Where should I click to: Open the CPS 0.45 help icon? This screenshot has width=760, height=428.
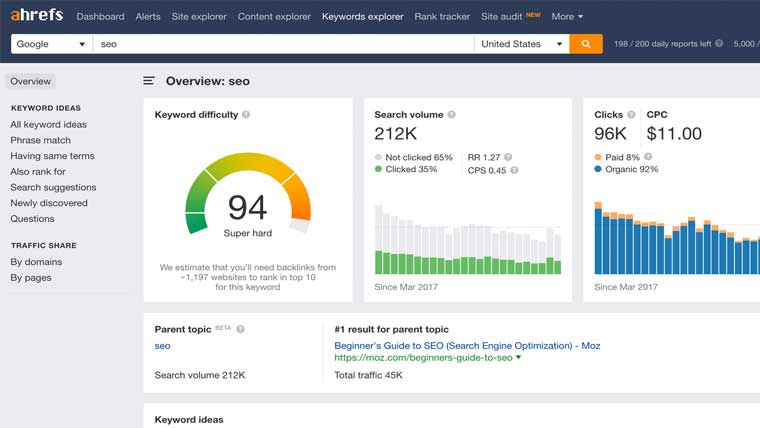tap(514, 170)
